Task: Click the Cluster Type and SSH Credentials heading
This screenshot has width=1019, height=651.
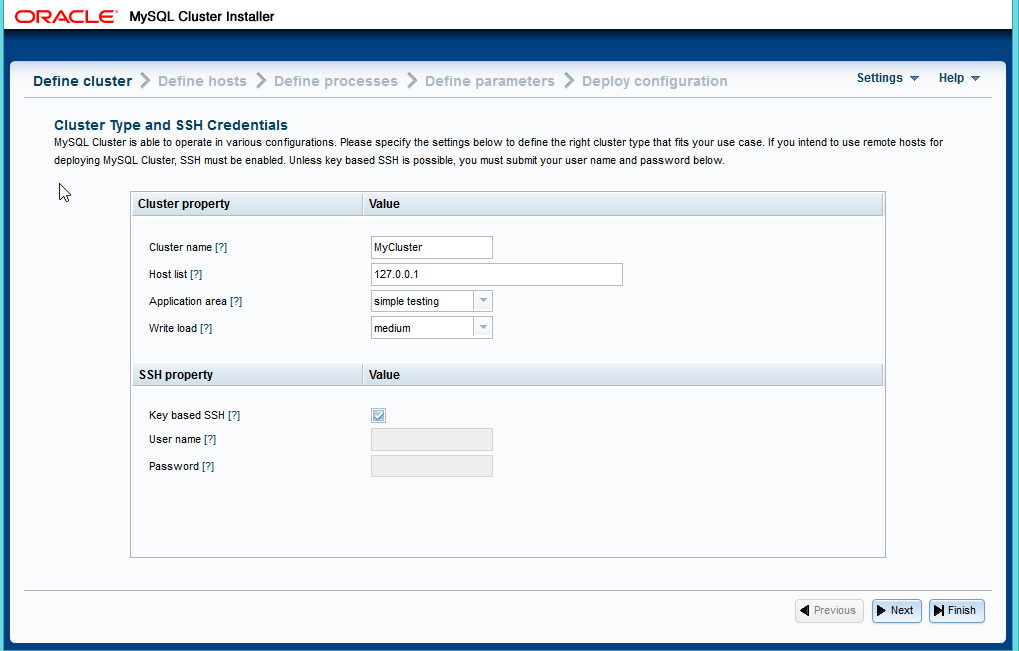Action: (x=171, y=125)
